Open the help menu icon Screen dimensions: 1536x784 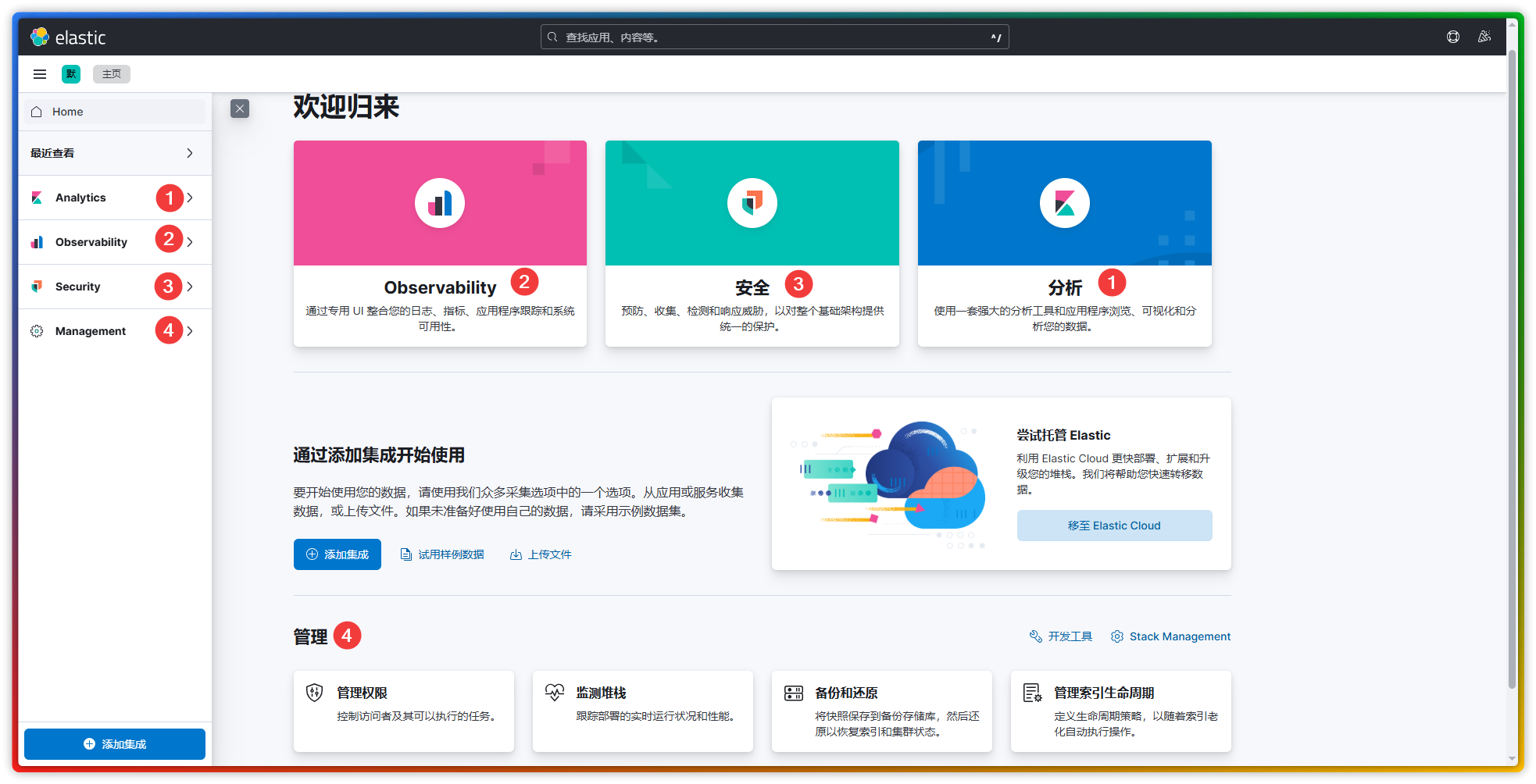pos(1453,37)
